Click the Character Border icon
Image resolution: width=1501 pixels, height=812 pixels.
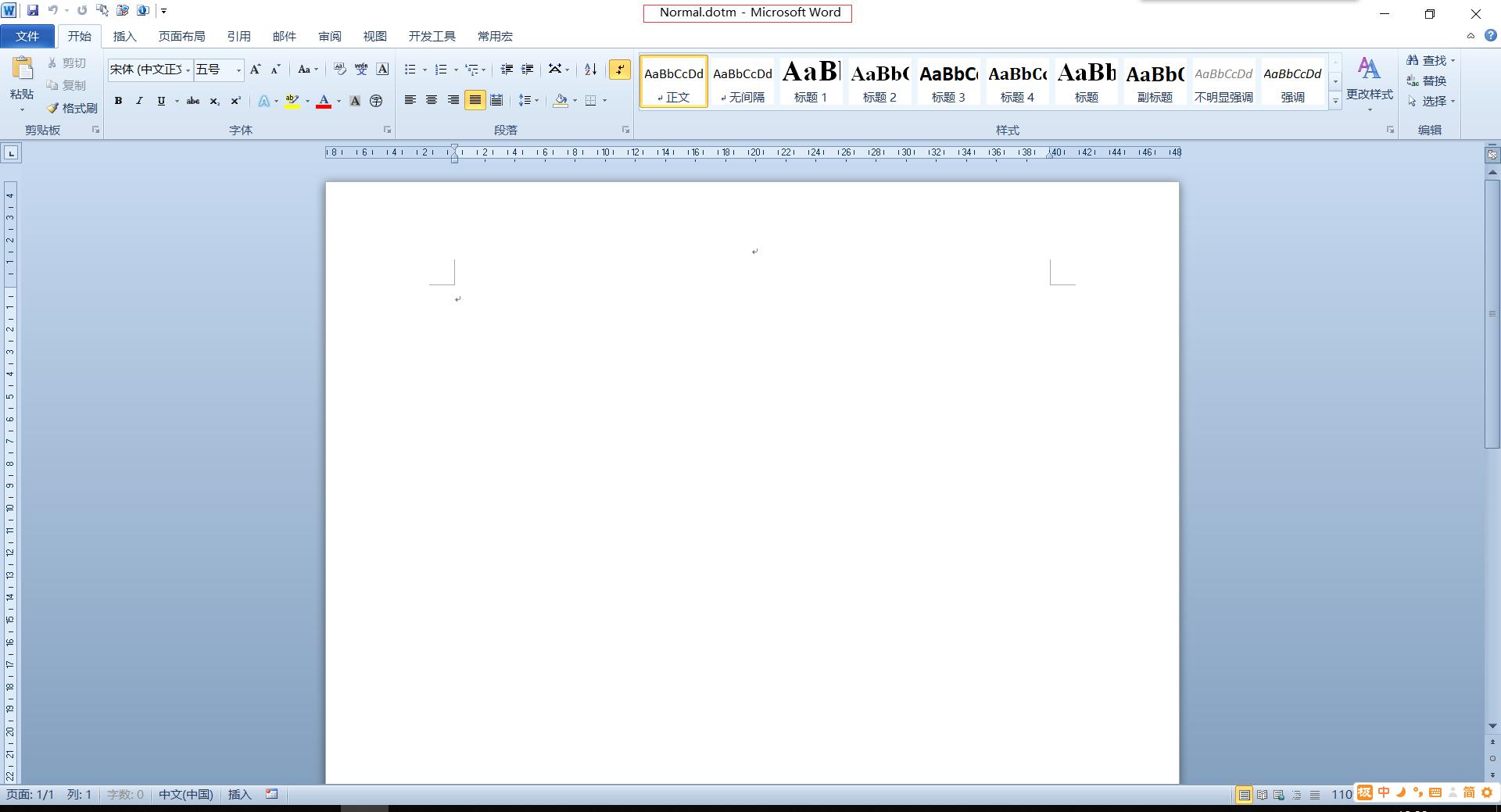pyautogui.click(x=382, y=70)
